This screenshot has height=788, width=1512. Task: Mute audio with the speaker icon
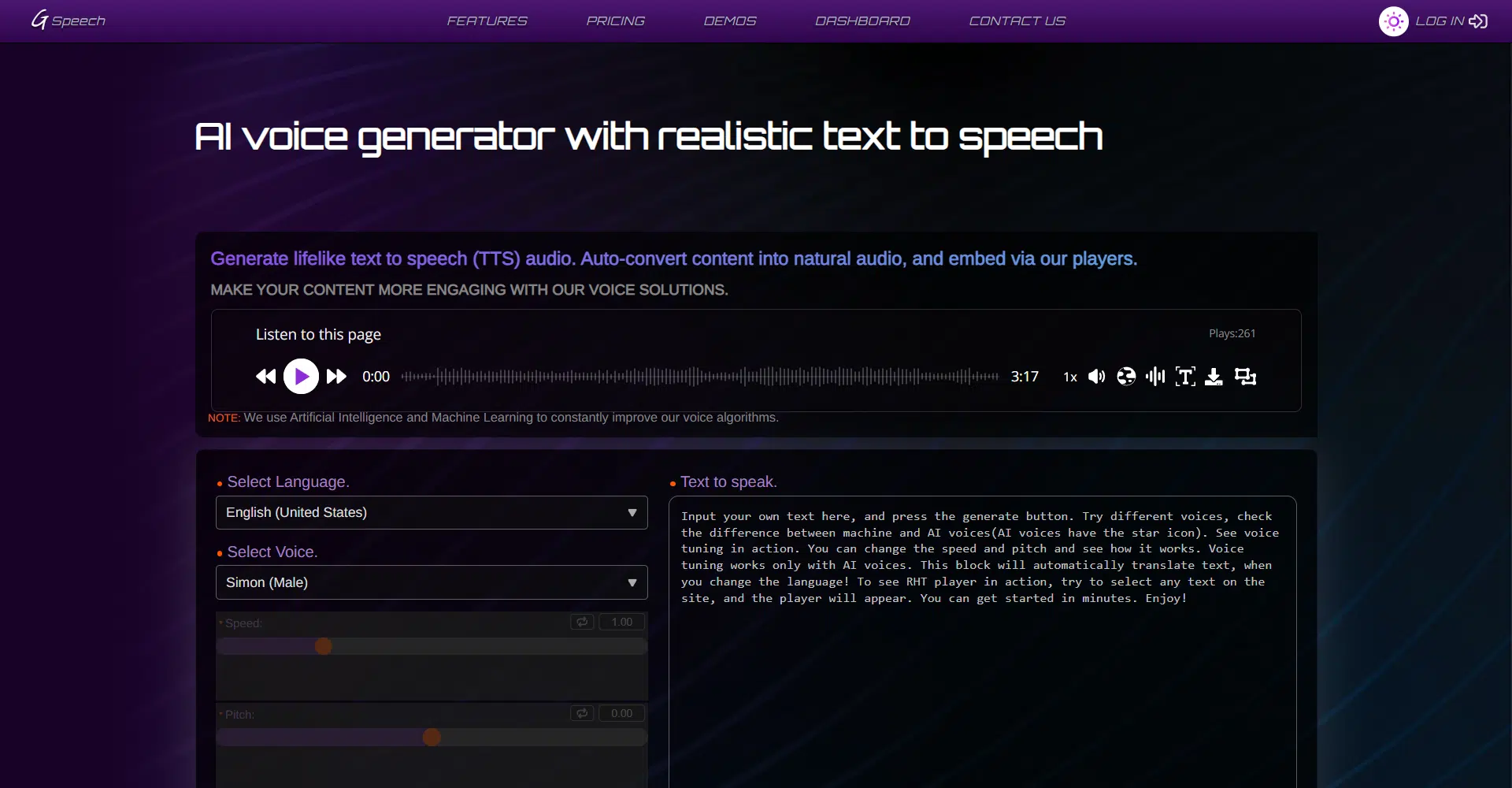[1096, 377]
